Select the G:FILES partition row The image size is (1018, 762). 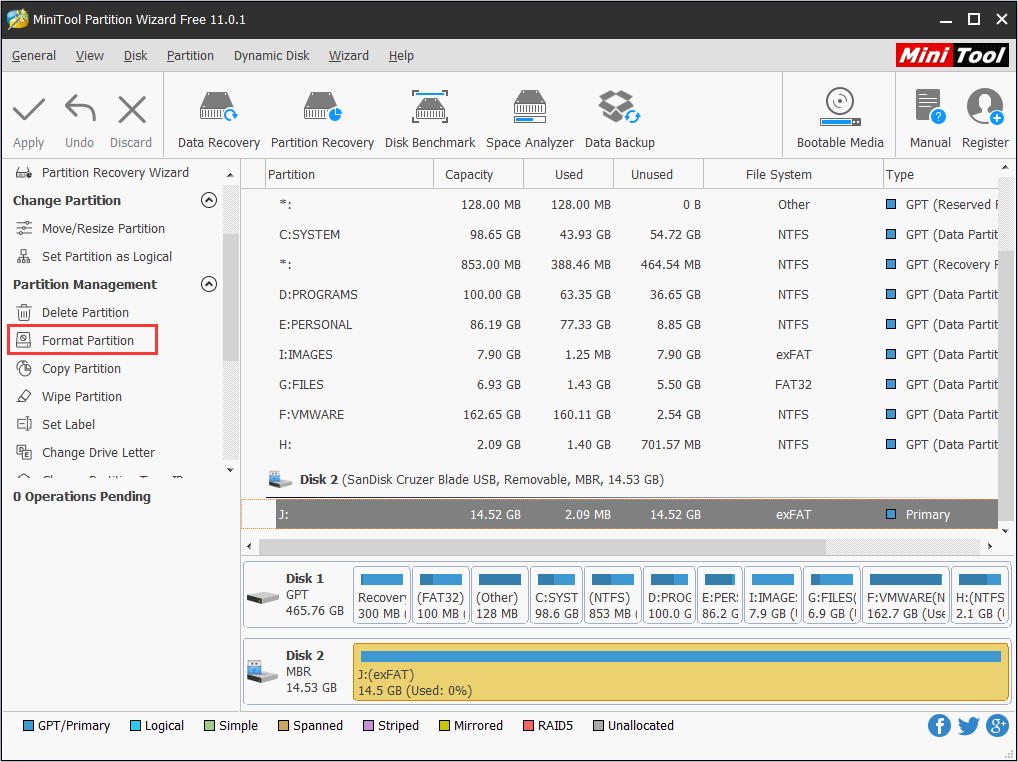point(619,384)
